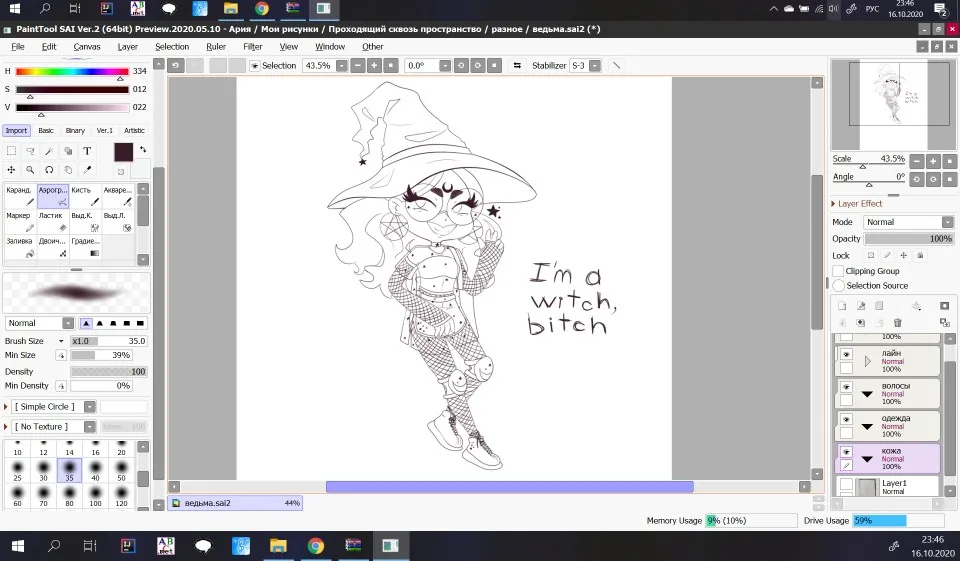
Task: Choose the zoom magnifier tool
Action: coord(30,170)
